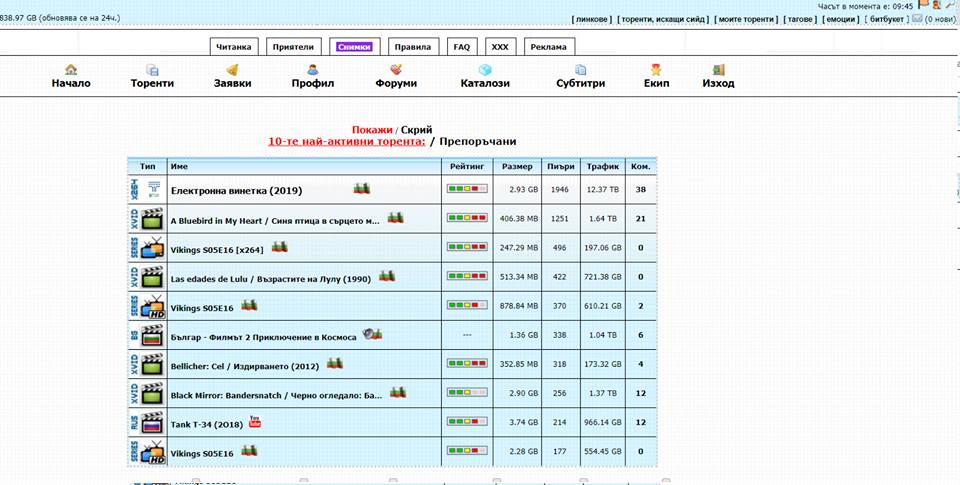Select the FAQ tab
The height and width of the screenshot is (485, 960).
tap(461, 46)
